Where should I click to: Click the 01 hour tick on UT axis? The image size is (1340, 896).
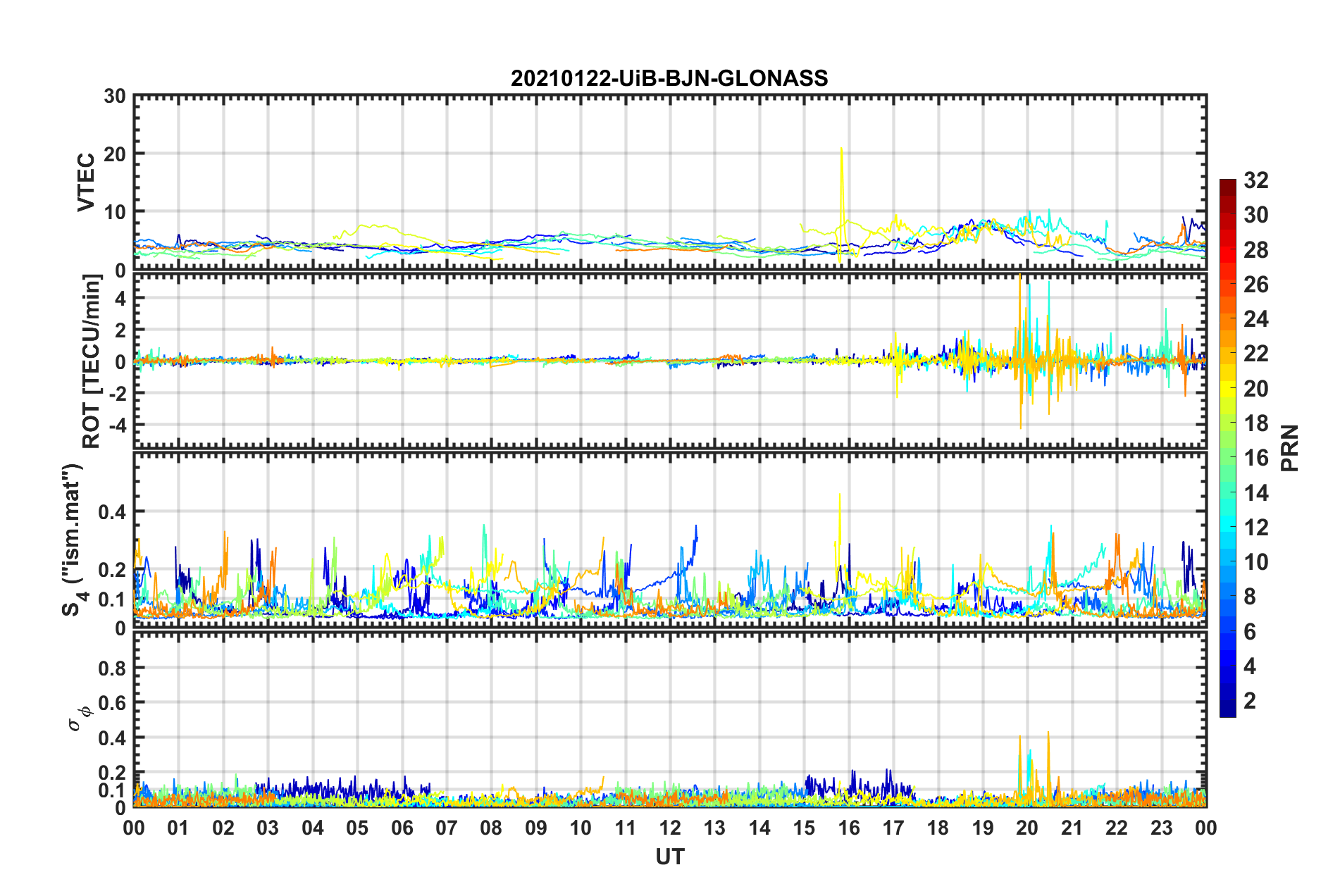click(x=178, y=828)
